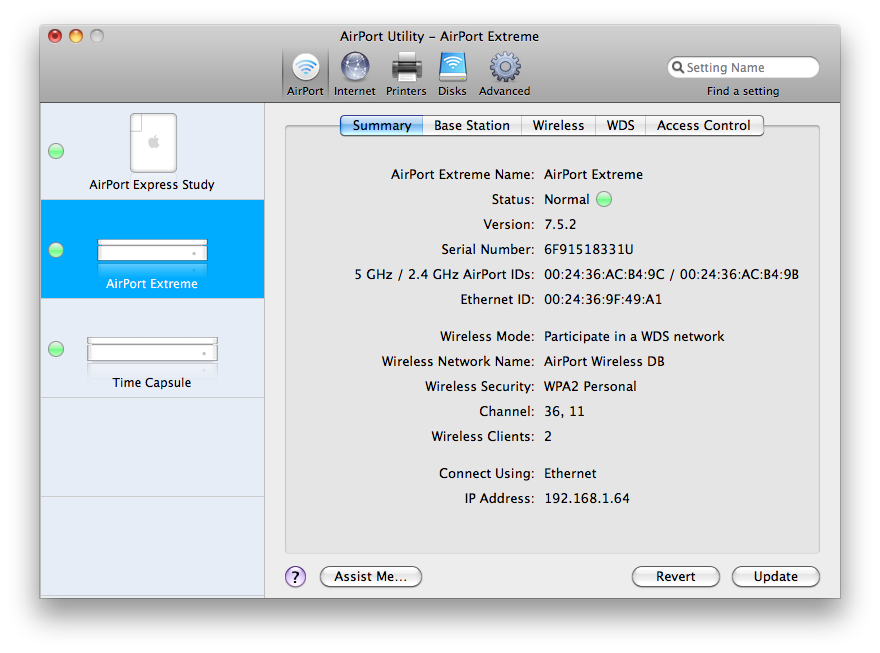The height and width of the screenshot is (653, 880).
Task: Click the purple help question mark button
Action: [x=295, y=576]
